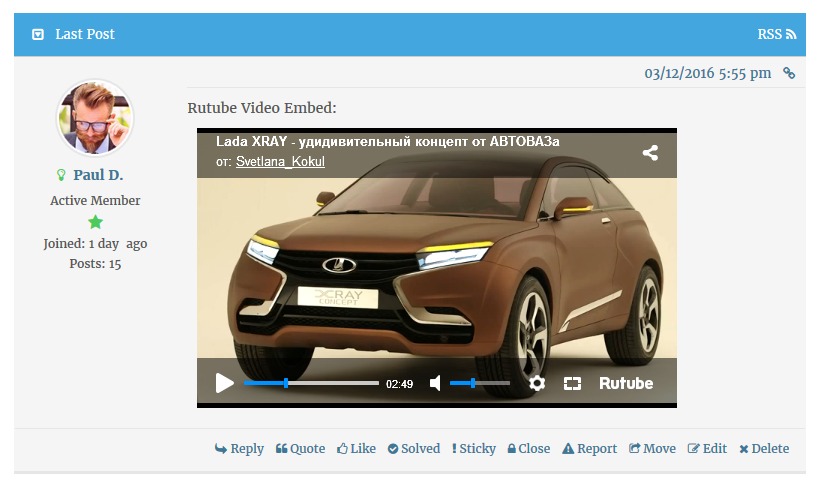Click the Rutube logo in player
The image size is (818, 482).
click(x=626, y=383)
